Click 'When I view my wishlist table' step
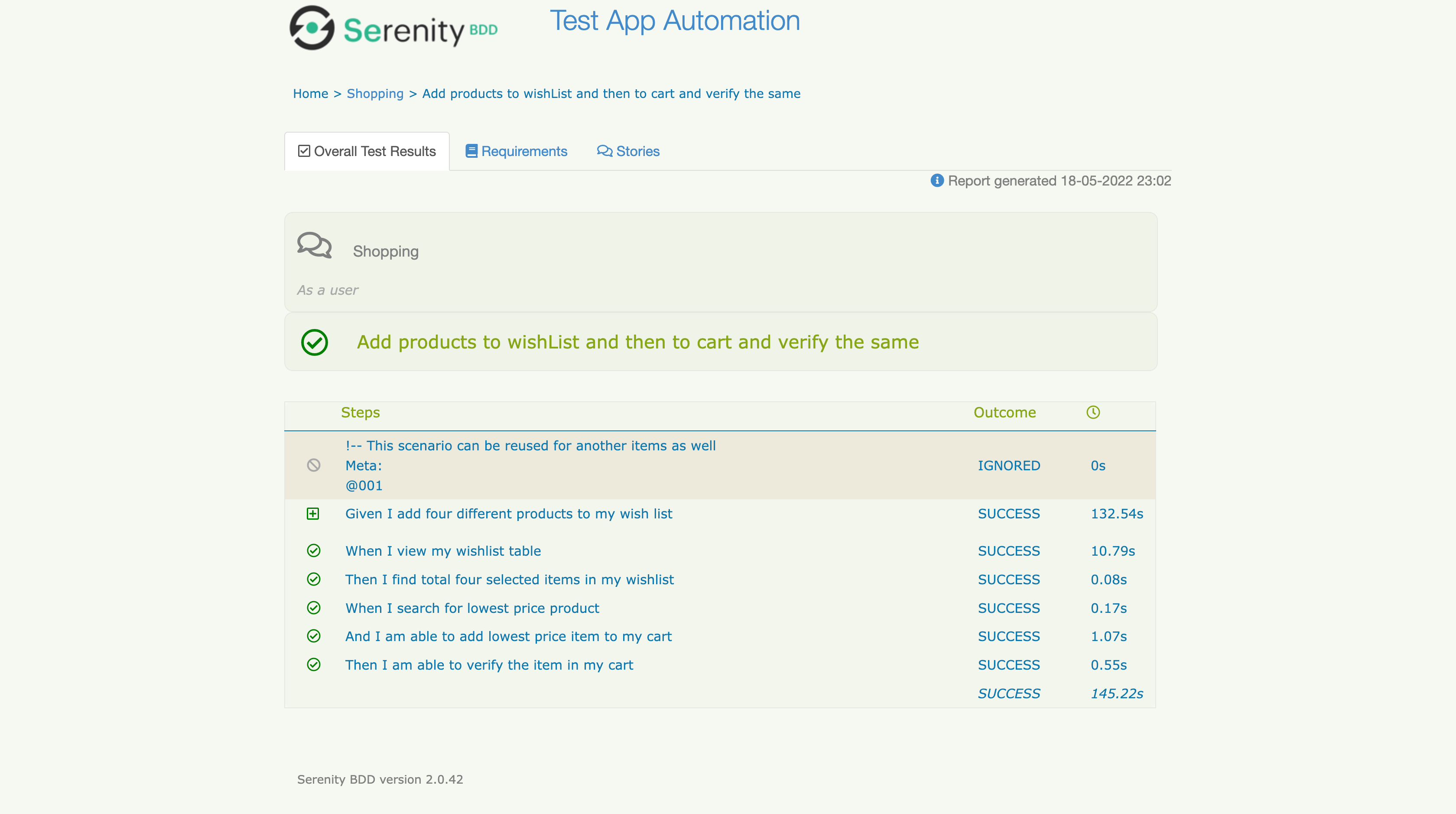Screen dimensions: 1456x814 [443, 551]
